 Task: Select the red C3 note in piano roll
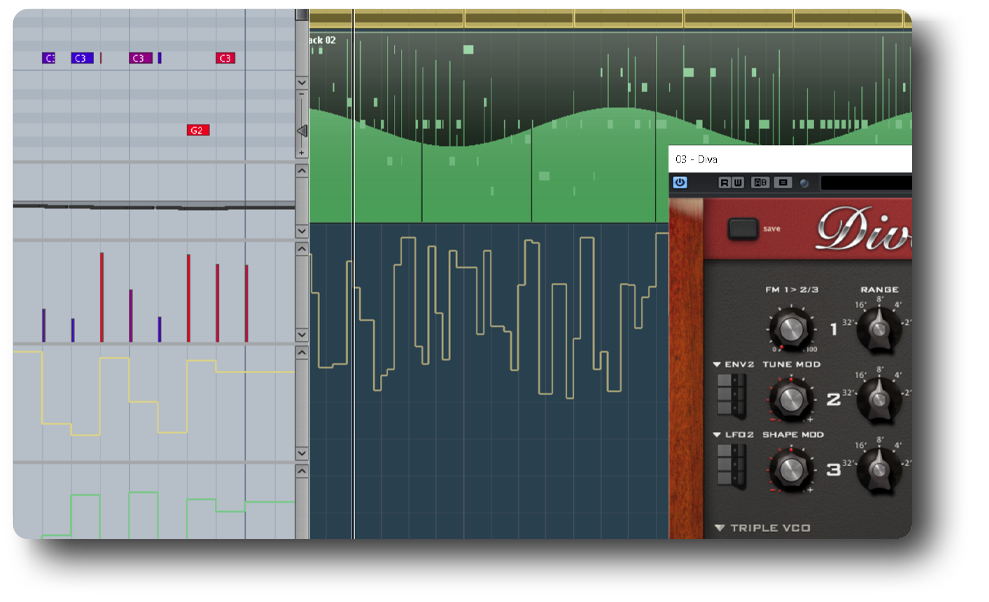225,58
